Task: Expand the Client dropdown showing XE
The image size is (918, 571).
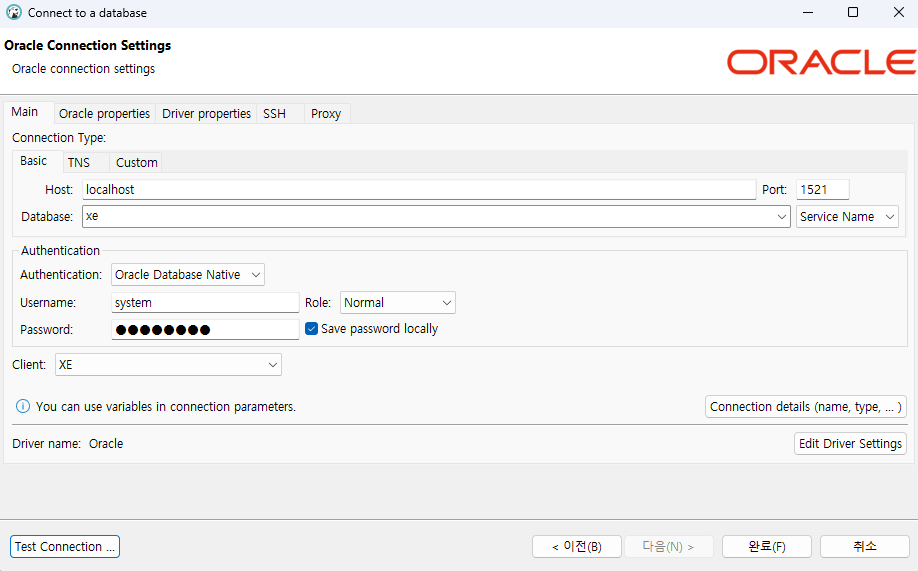Action: click(x=168, y=364)
